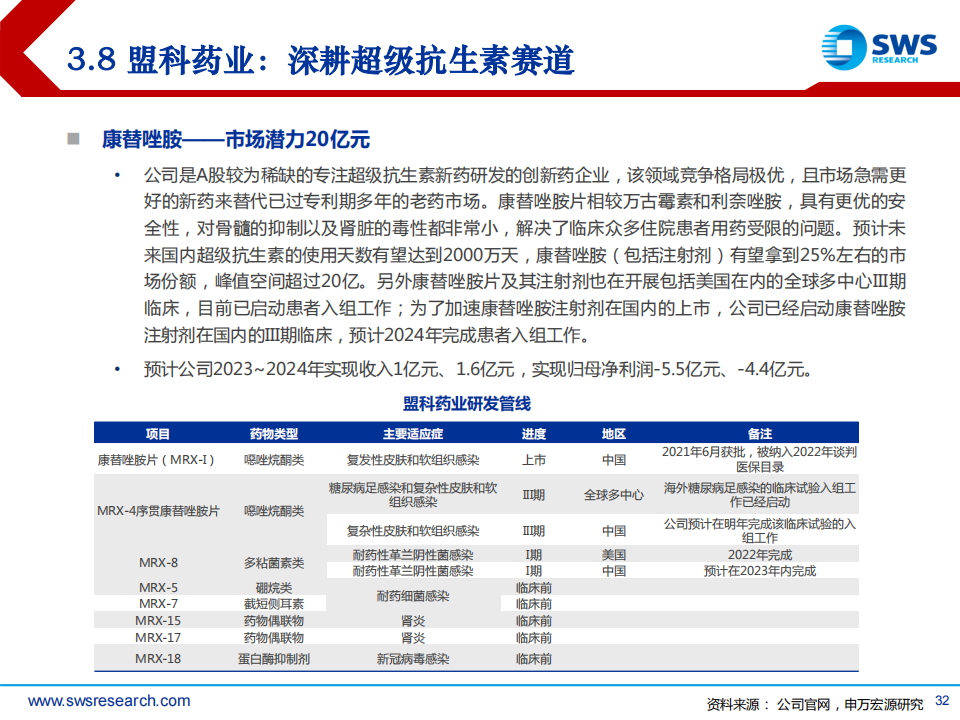Image resolution: width=960 pixels, height=720 pixels.
Task: Click the table title 盟科药业研发管线
Action: 467,403
